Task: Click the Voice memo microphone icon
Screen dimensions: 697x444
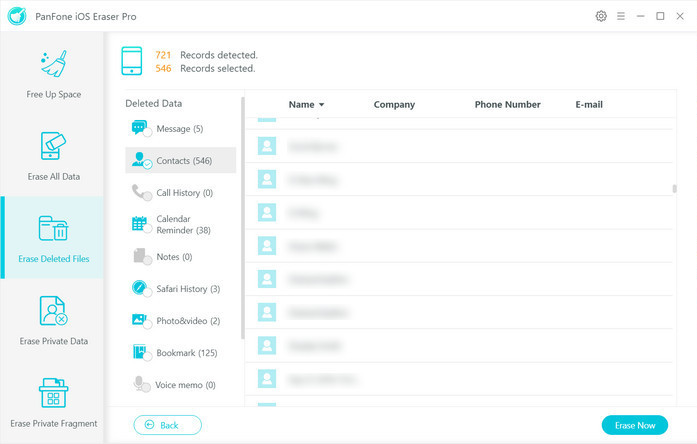Action: tap(139, 383)
